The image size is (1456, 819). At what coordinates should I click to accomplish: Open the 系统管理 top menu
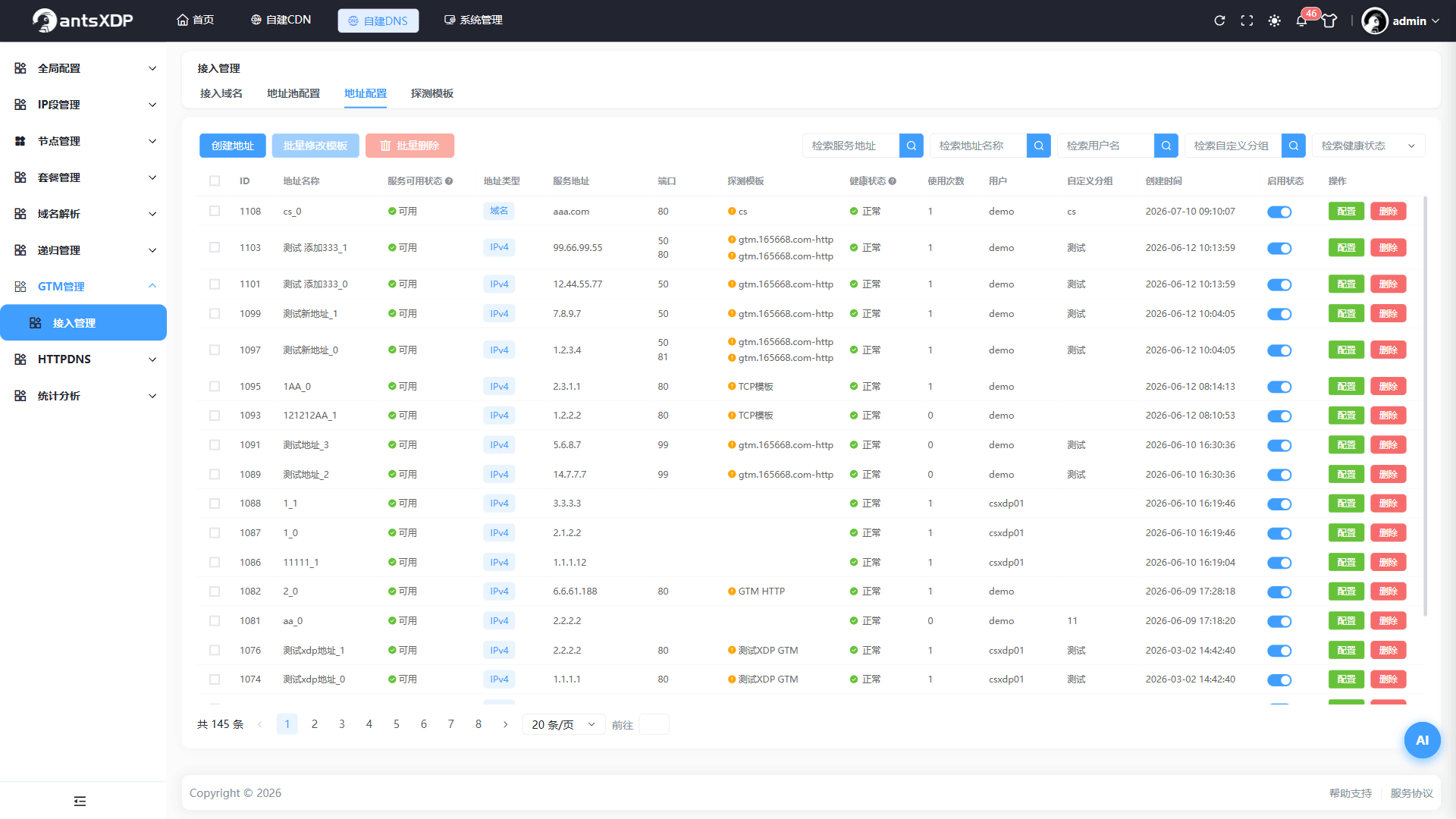tap(473, 20)
